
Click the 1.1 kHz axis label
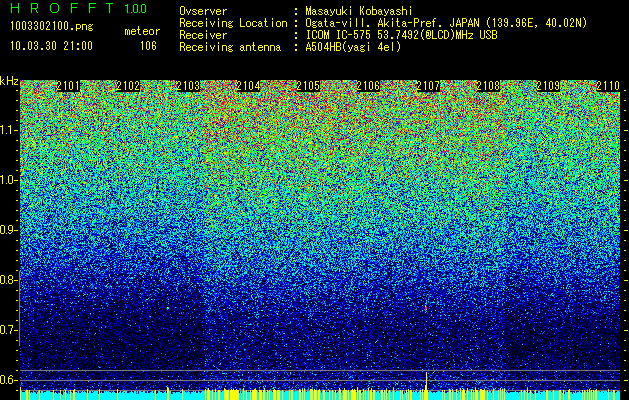(9, 130)
